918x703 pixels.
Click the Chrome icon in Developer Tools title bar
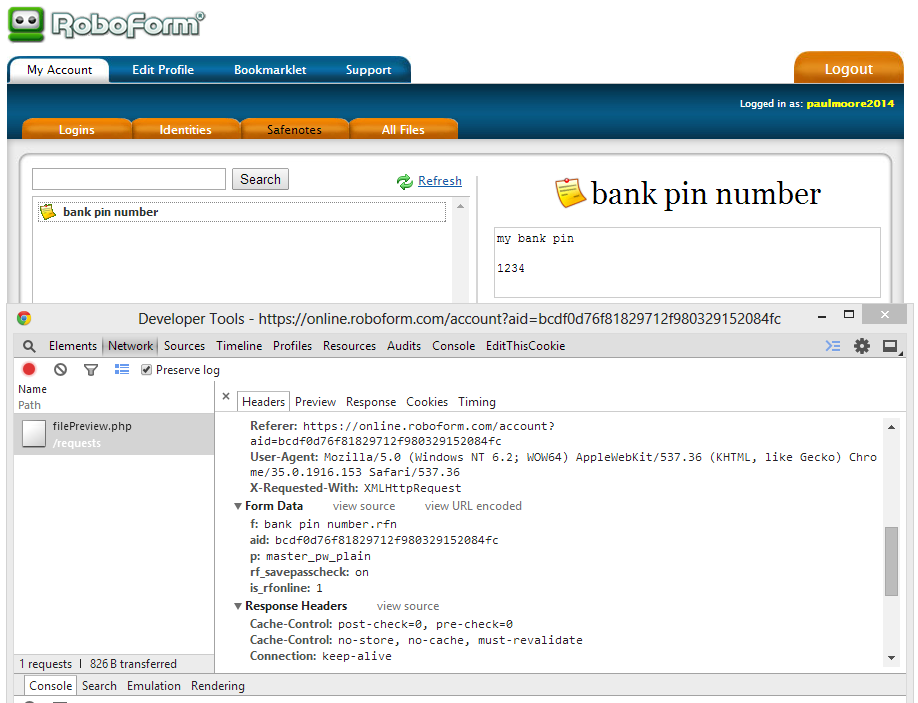coord(24,318)
